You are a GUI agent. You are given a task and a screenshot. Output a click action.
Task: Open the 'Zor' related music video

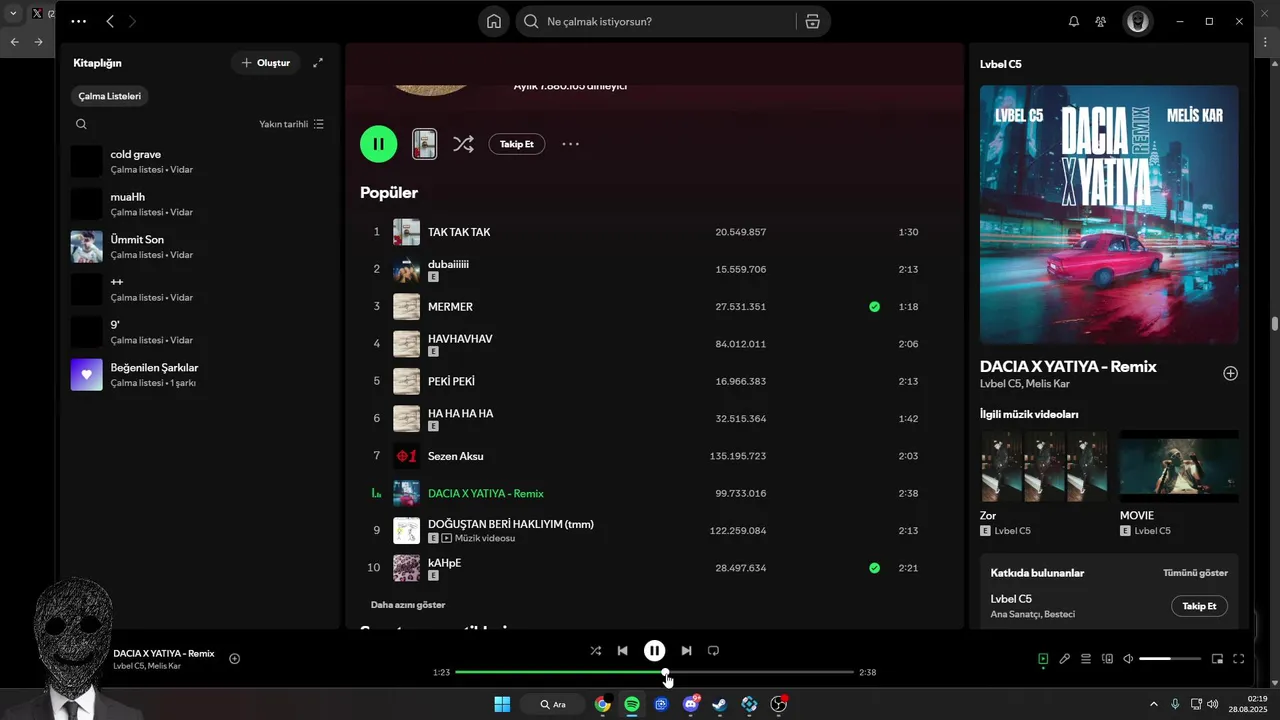click(x=1044, y=466)
